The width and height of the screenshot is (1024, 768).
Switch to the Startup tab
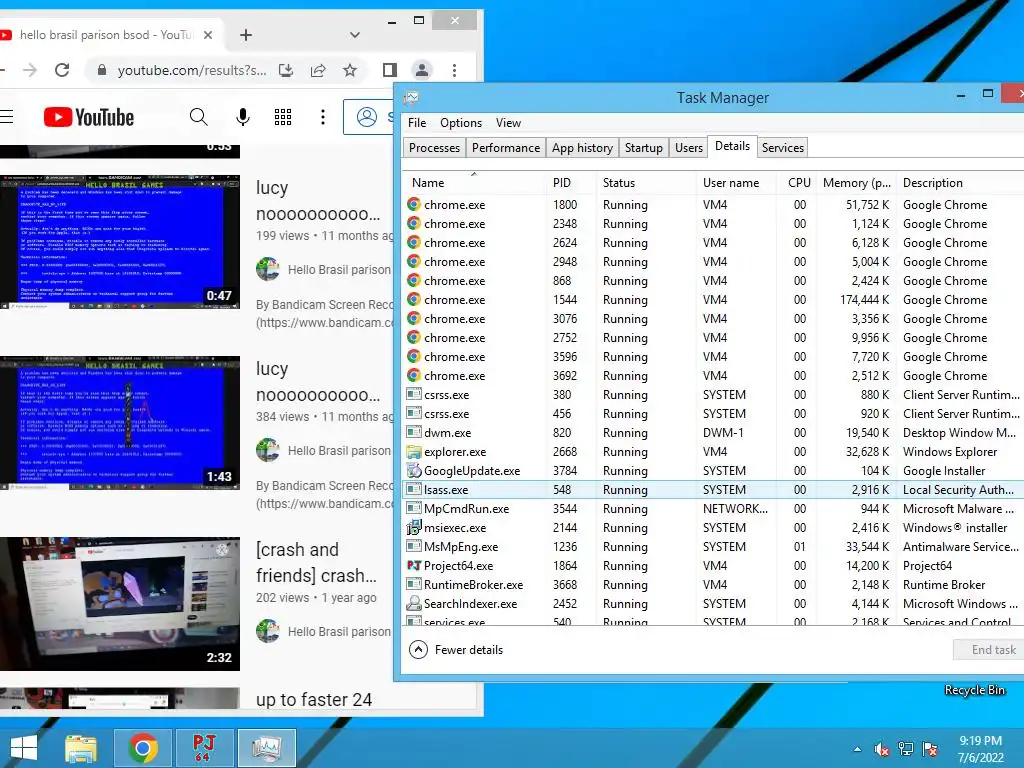[x=644, y=148]
